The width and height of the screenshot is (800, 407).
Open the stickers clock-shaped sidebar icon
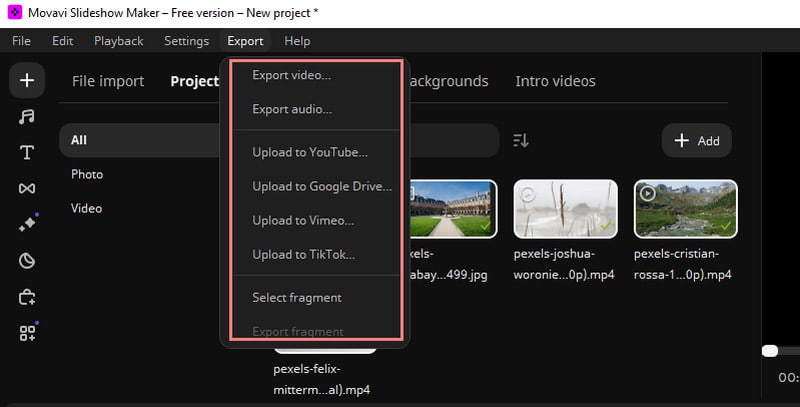(x=27, y=261)
